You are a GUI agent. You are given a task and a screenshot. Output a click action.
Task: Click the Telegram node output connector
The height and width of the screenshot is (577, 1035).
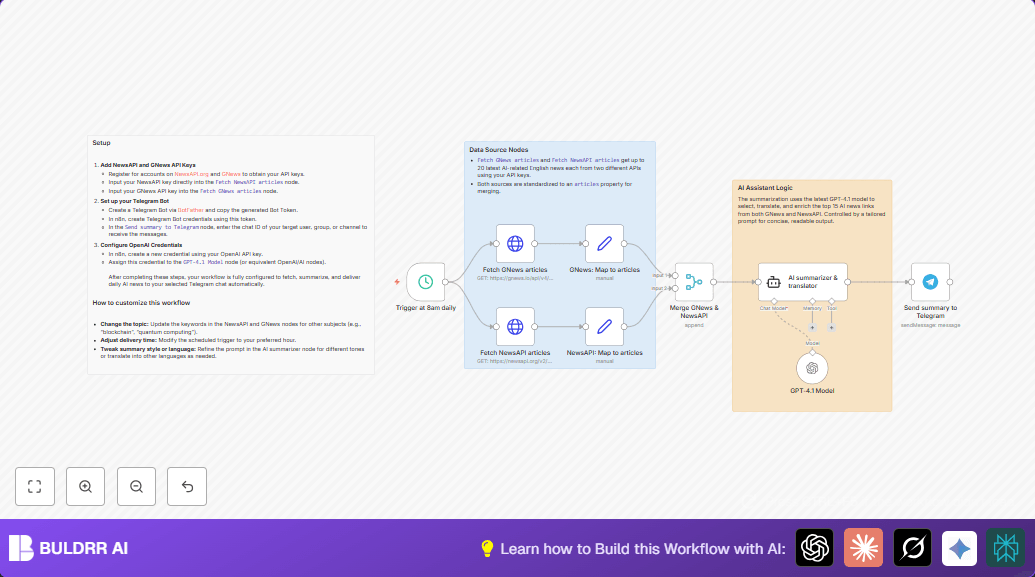[x=950, y=282]
